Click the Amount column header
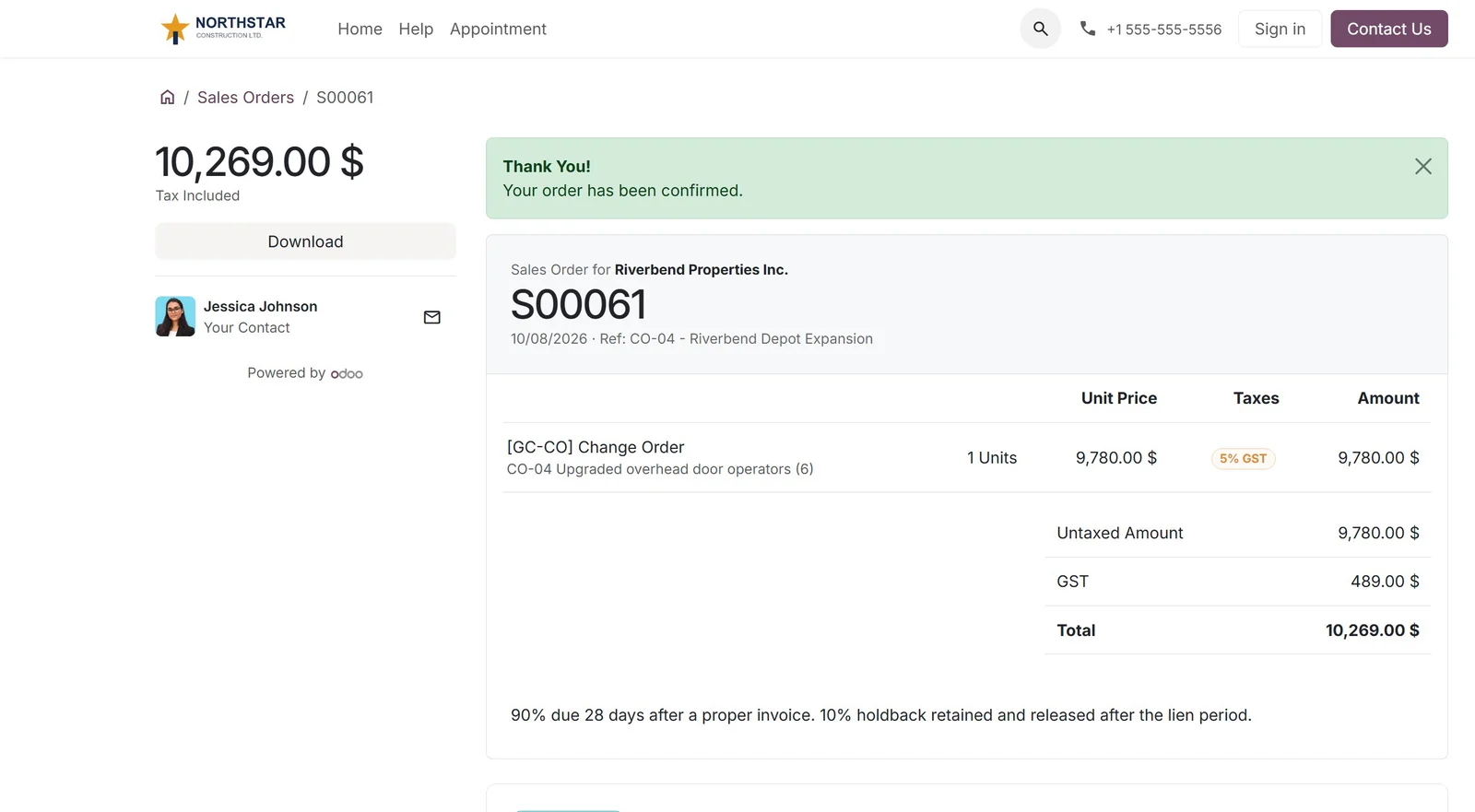The image size is (1475, 812). 1387,398
